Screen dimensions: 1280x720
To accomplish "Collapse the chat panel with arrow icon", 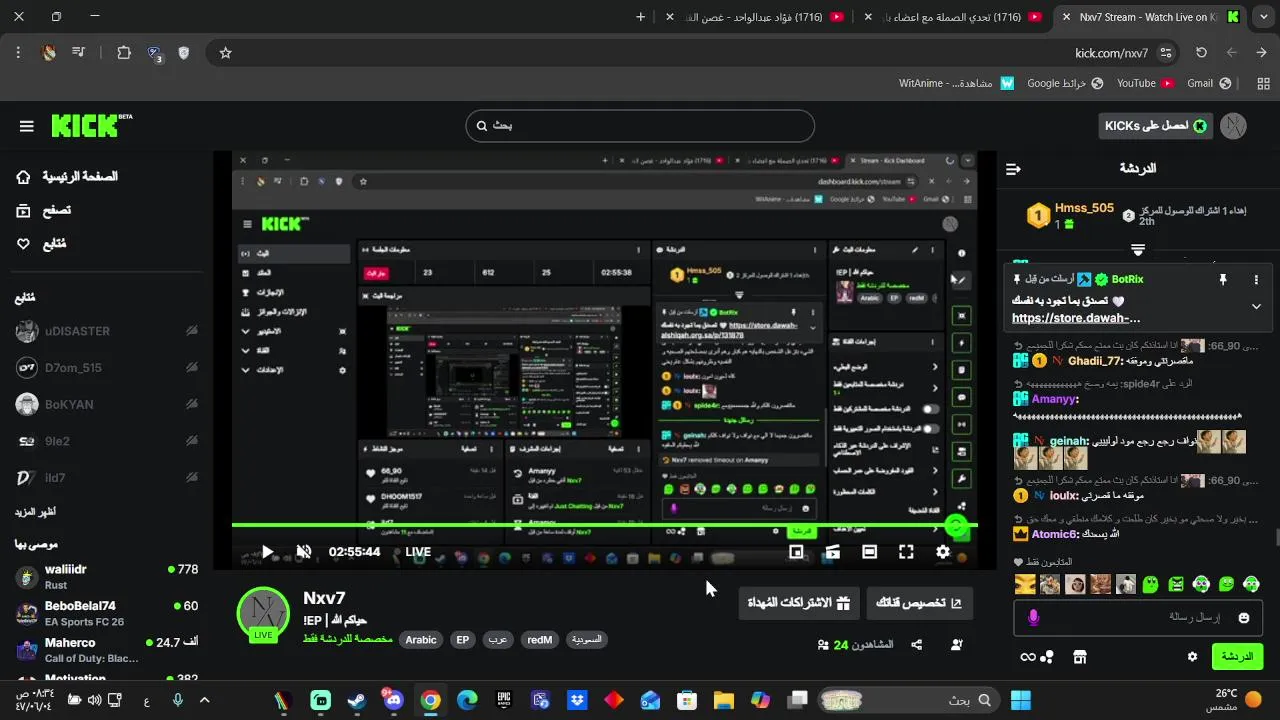I will (1013, 169).
